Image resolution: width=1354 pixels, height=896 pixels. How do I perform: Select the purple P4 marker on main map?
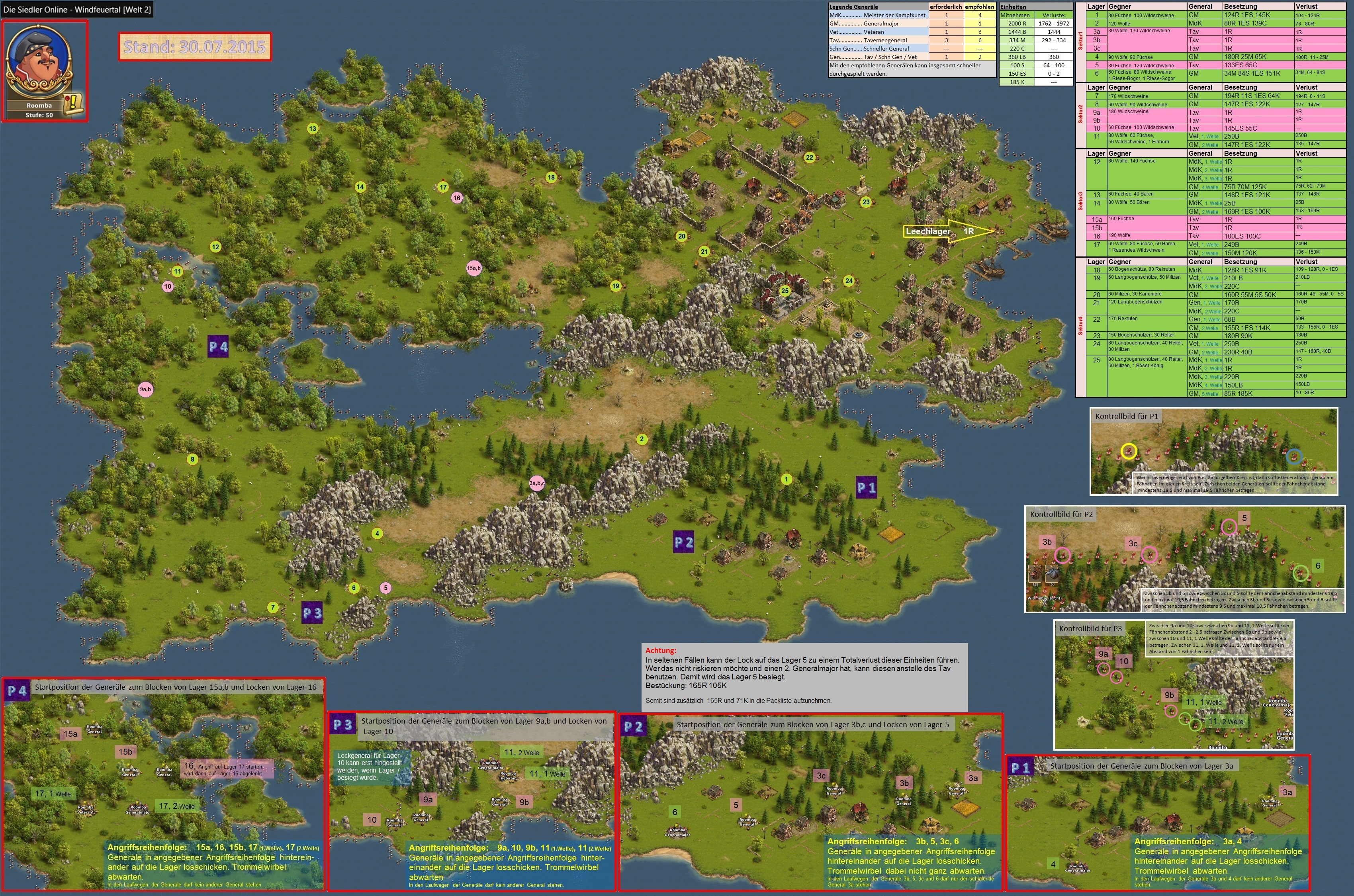click(218, 346)
